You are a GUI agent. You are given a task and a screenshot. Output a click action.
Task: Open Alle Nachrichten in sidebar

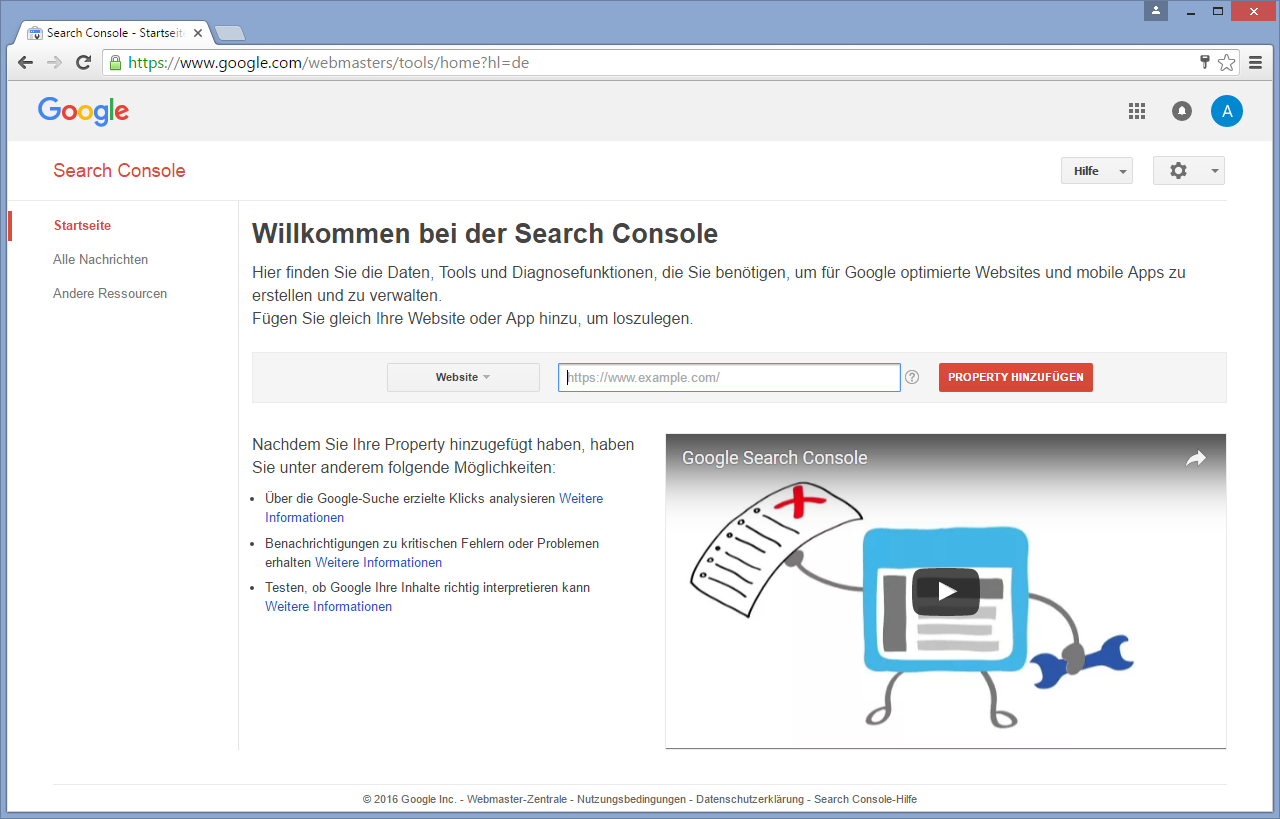tap(100, 260)
